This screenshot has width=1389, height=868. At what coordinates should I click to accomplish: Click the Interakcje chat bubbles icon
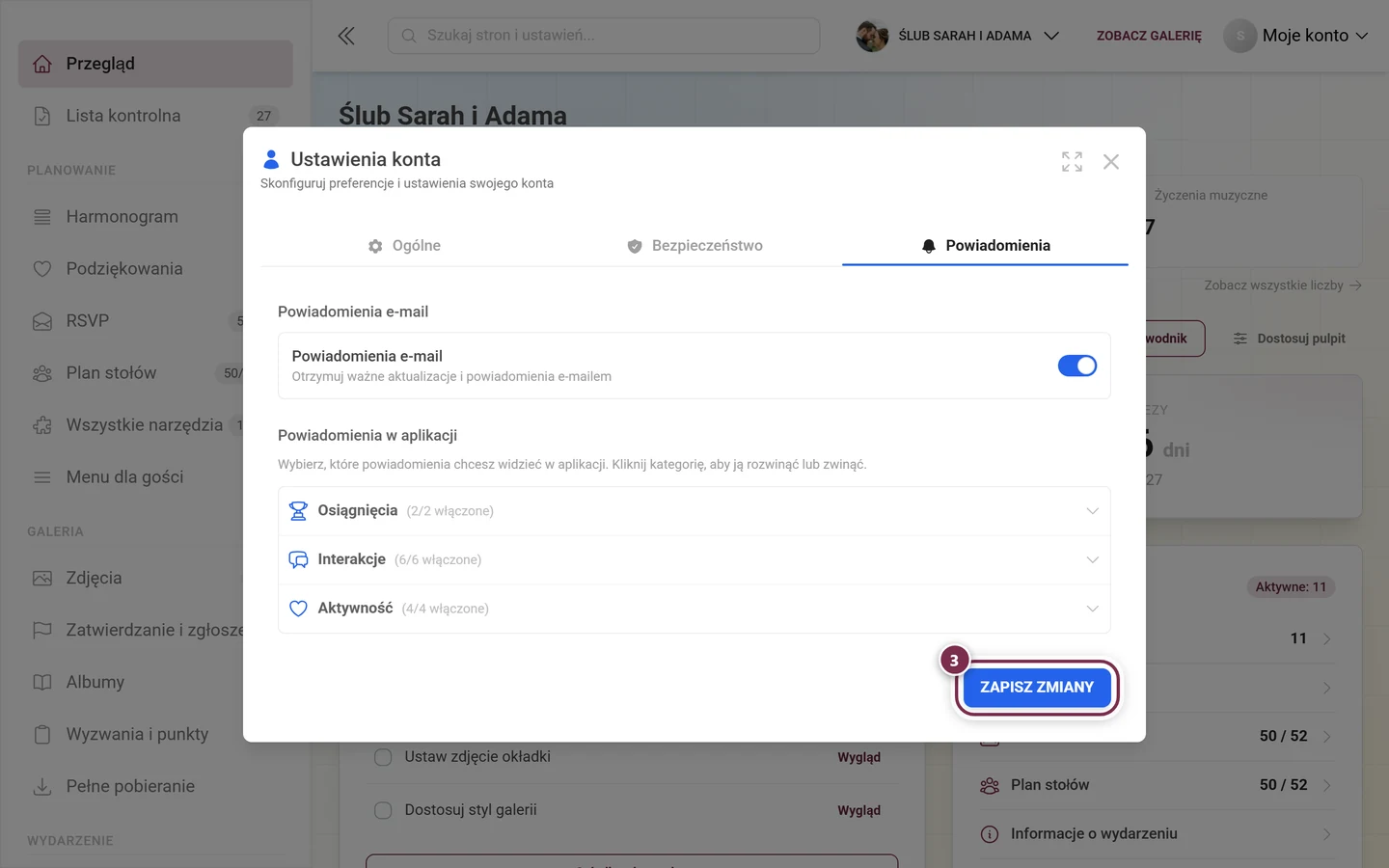pos(298,559)
